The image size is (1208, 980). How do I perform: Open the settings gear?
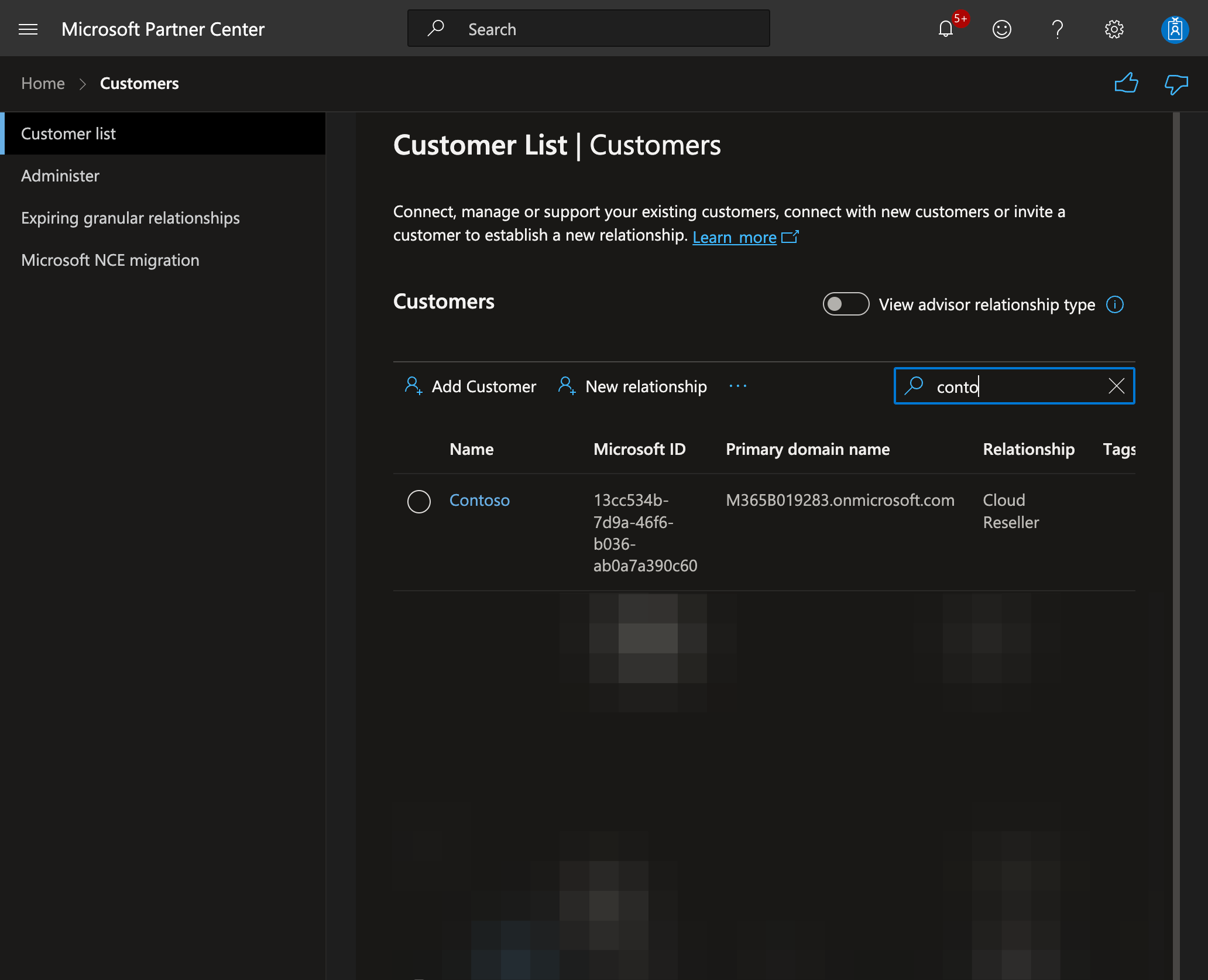(1114, 29)
